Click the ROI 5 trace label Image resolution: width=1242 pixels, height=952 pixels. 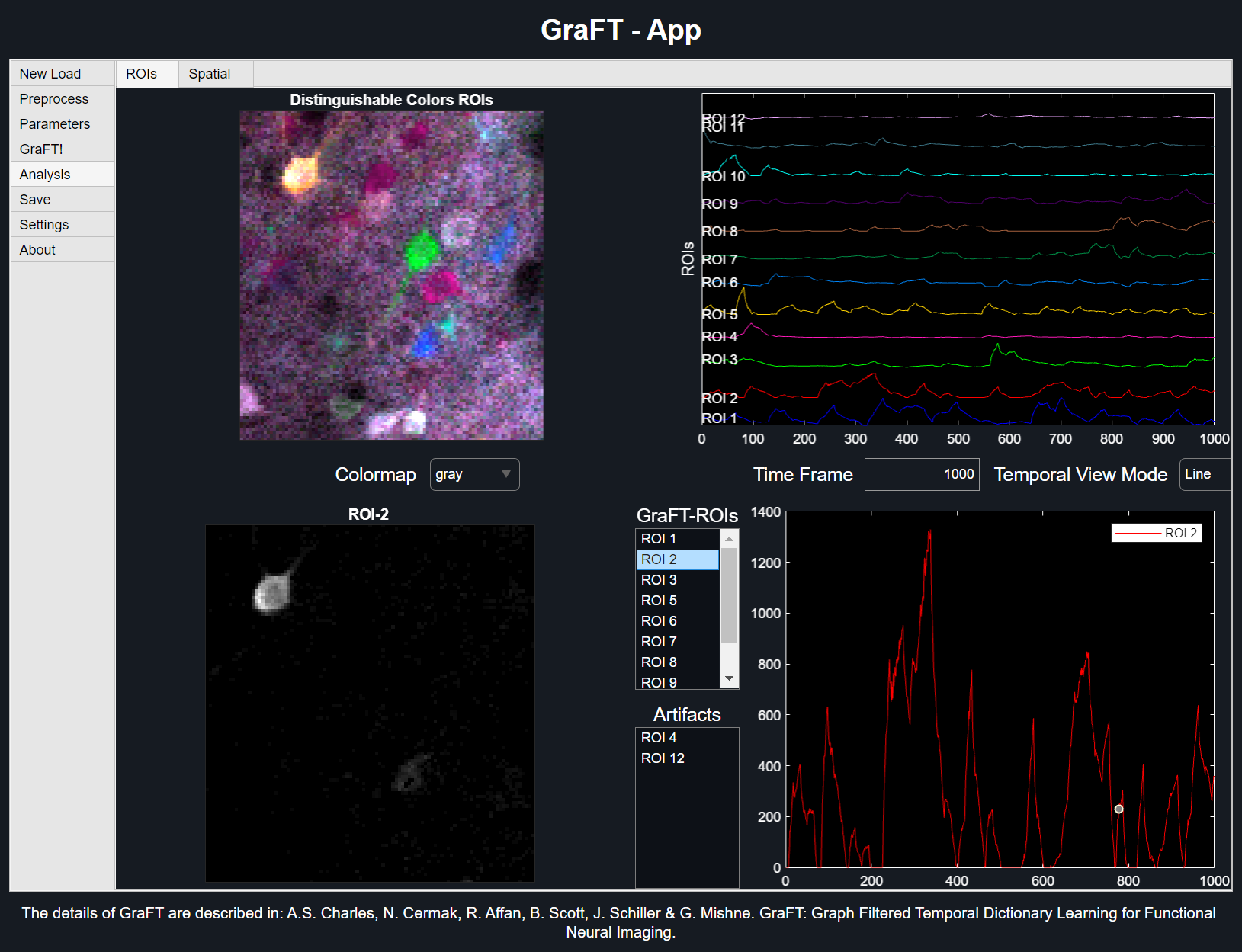(x=720, y=314)
